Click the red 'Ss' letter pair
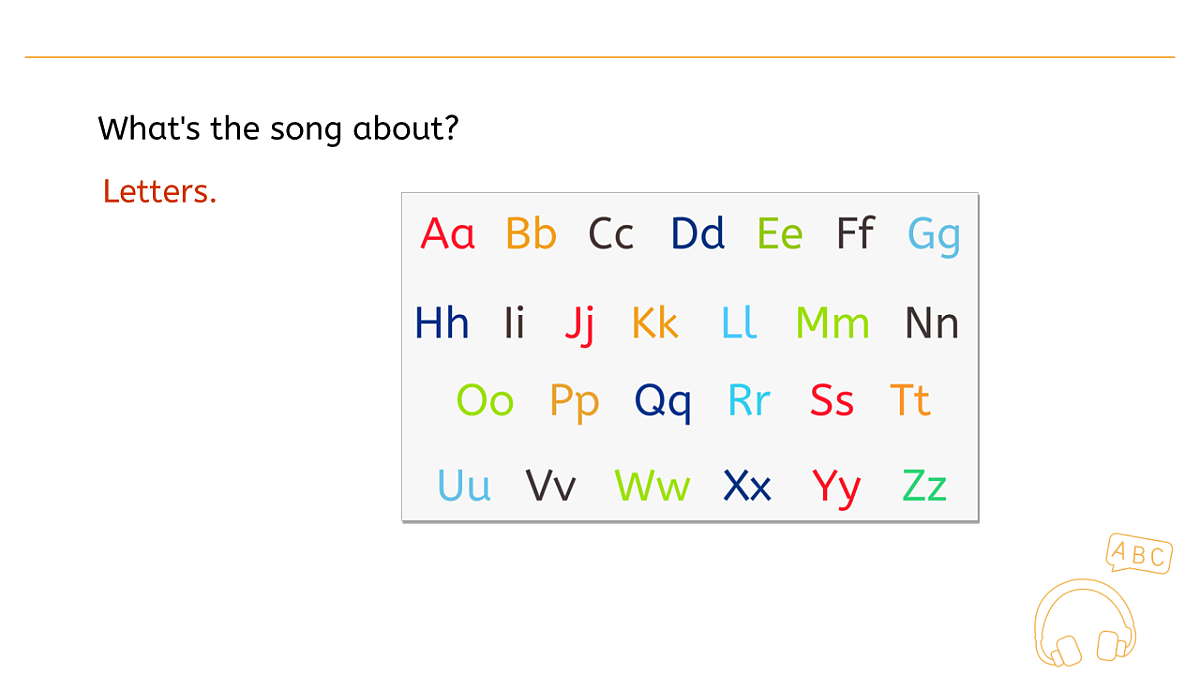The width and height of the screenshot is (1200, 675). 832,401
